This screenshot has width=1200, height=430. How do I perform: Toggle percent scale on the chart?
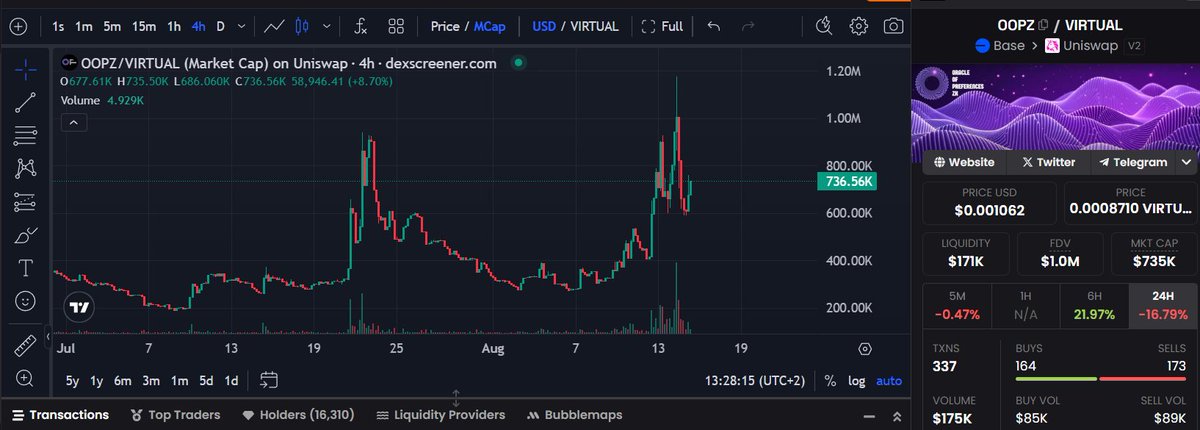830,380
